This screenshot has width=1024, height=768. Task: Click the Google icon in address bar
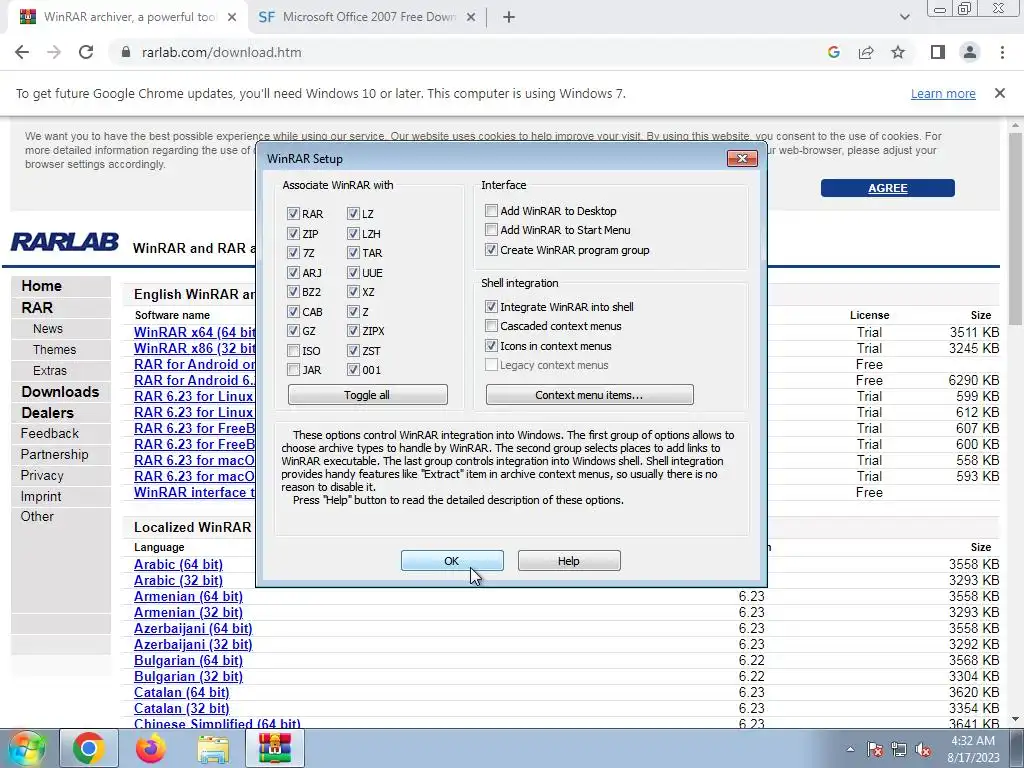pos(833,52)
